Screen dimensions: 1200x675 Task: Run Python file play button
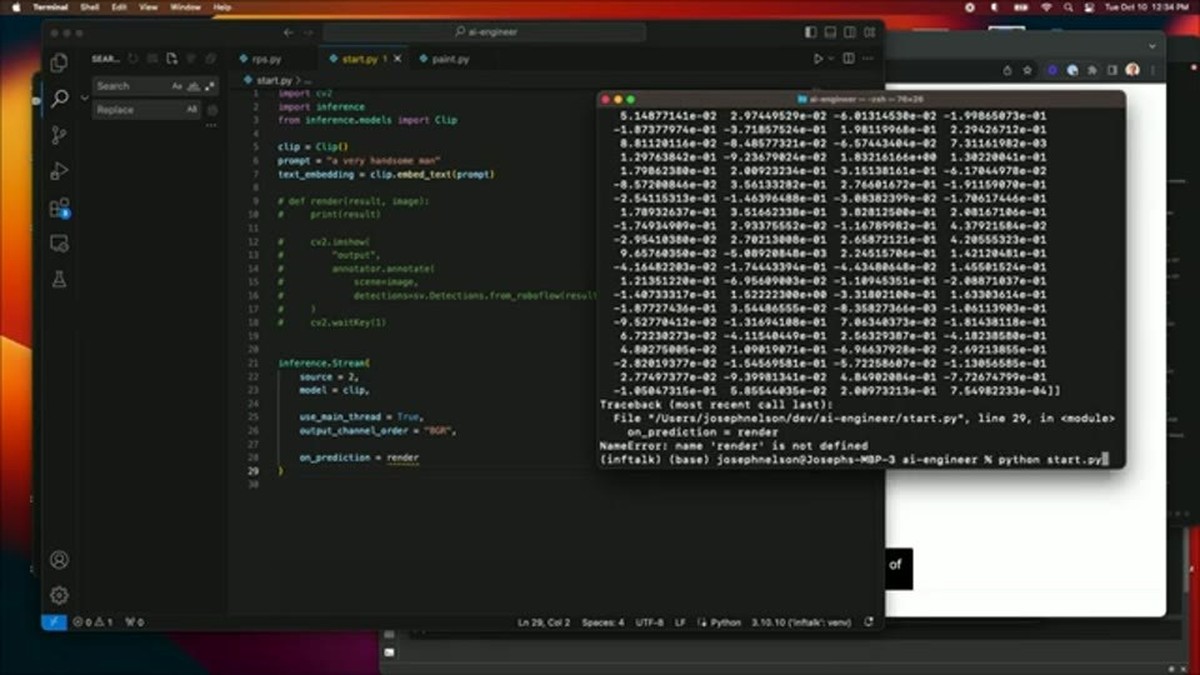click(x=818, y=59)
